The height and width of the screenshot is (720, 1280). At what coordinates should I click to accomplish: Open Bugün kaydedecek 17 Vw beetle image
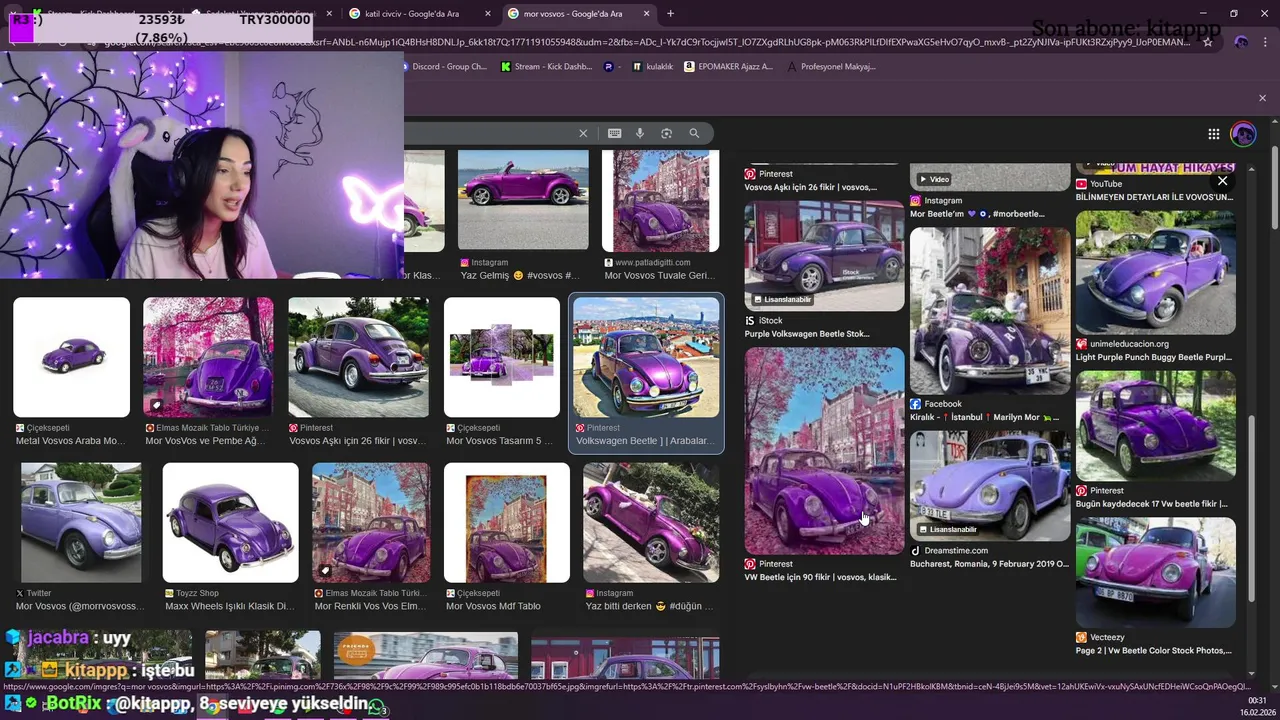(1156, 426)
